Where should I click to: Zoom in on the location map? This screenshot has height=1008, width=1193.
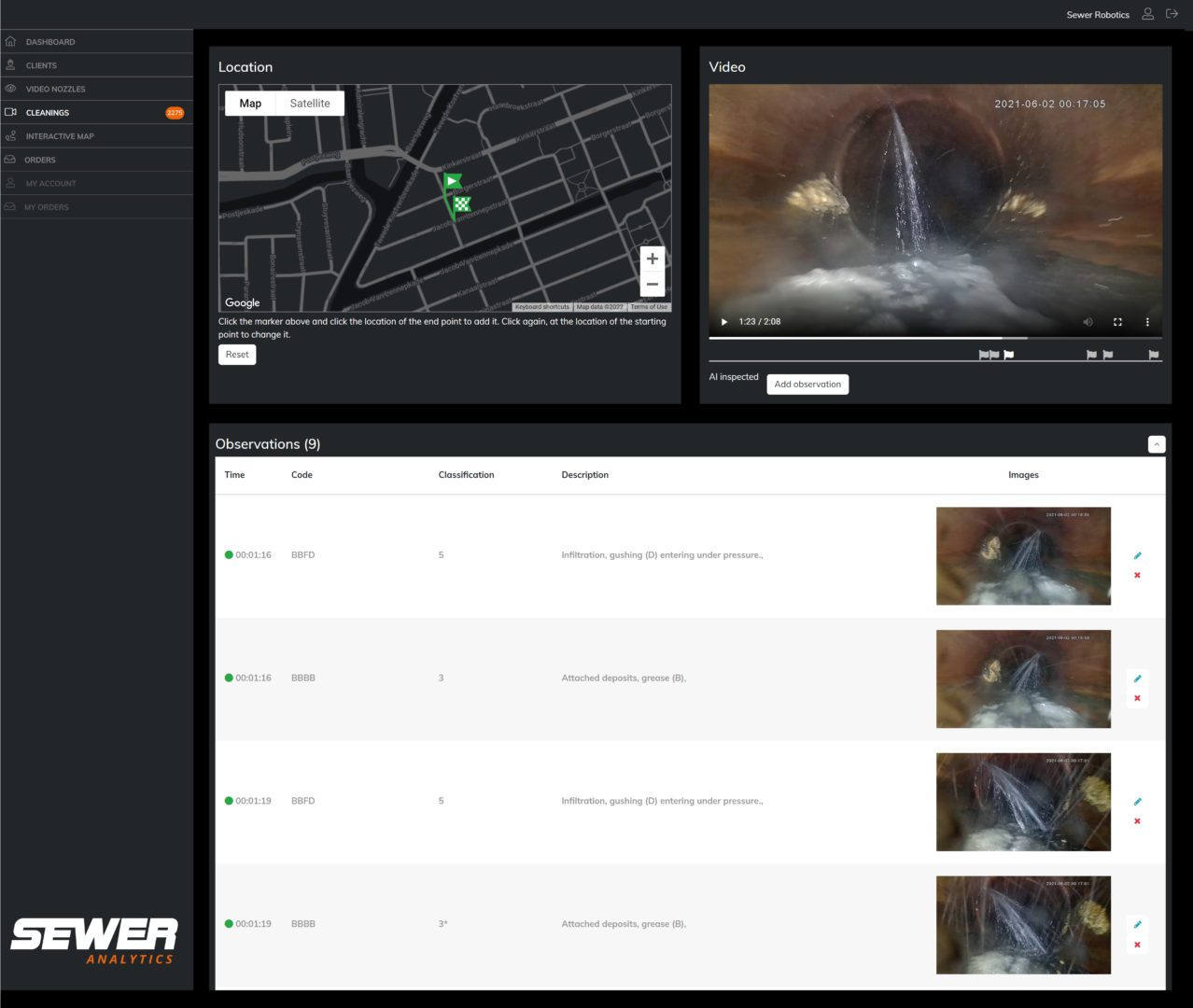[x=653, y=259]
